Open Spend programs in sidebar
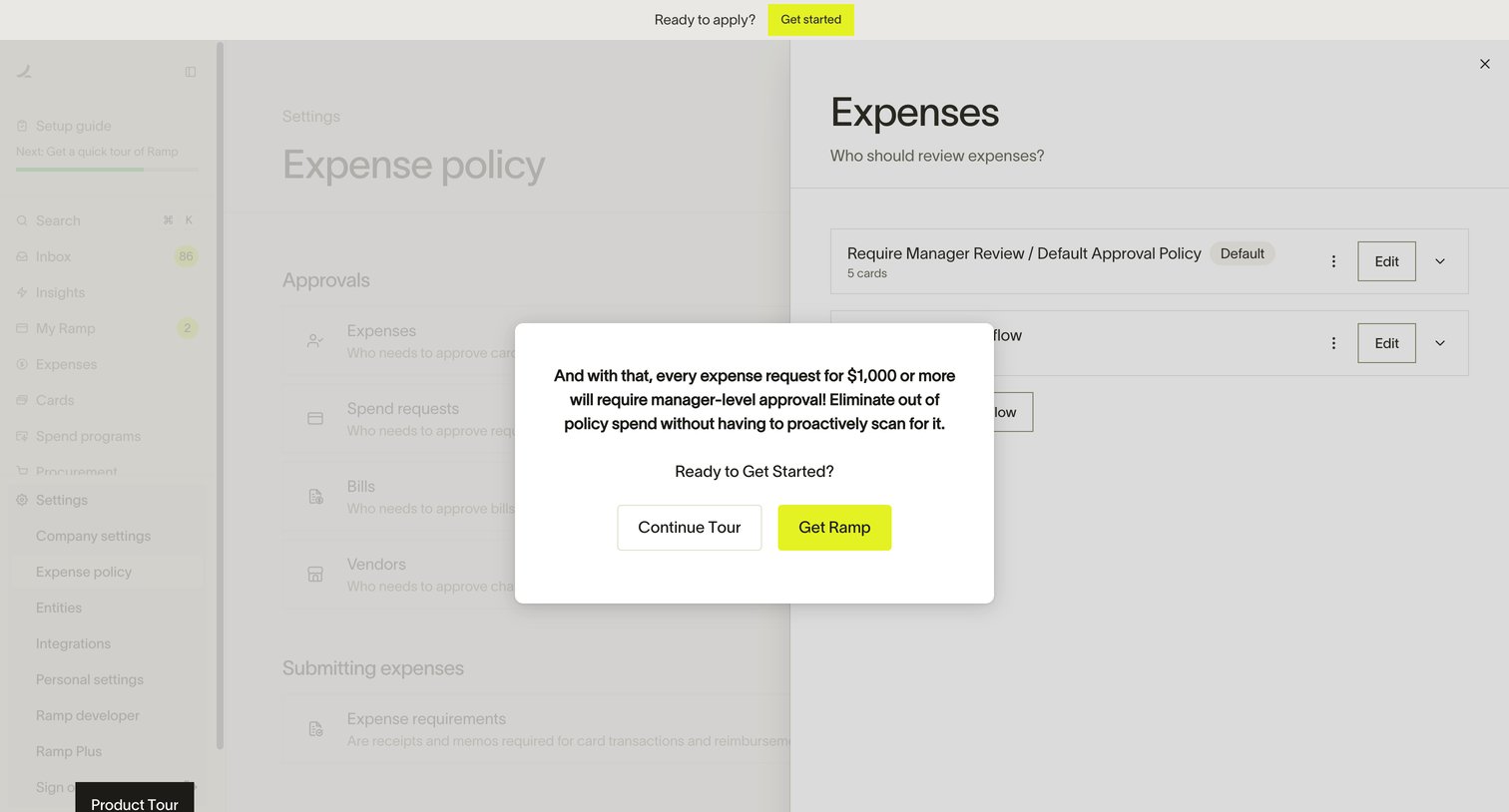The image size is (1509, 812). (107, 436)
